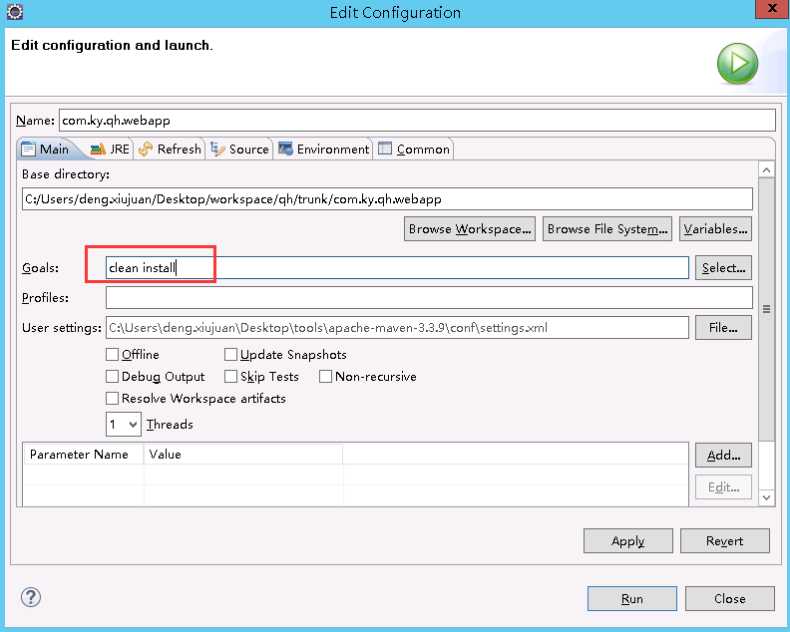Click the Parameter Name column header
The height and width of the screenshot is (632, 790).
[x=83, y=454]
